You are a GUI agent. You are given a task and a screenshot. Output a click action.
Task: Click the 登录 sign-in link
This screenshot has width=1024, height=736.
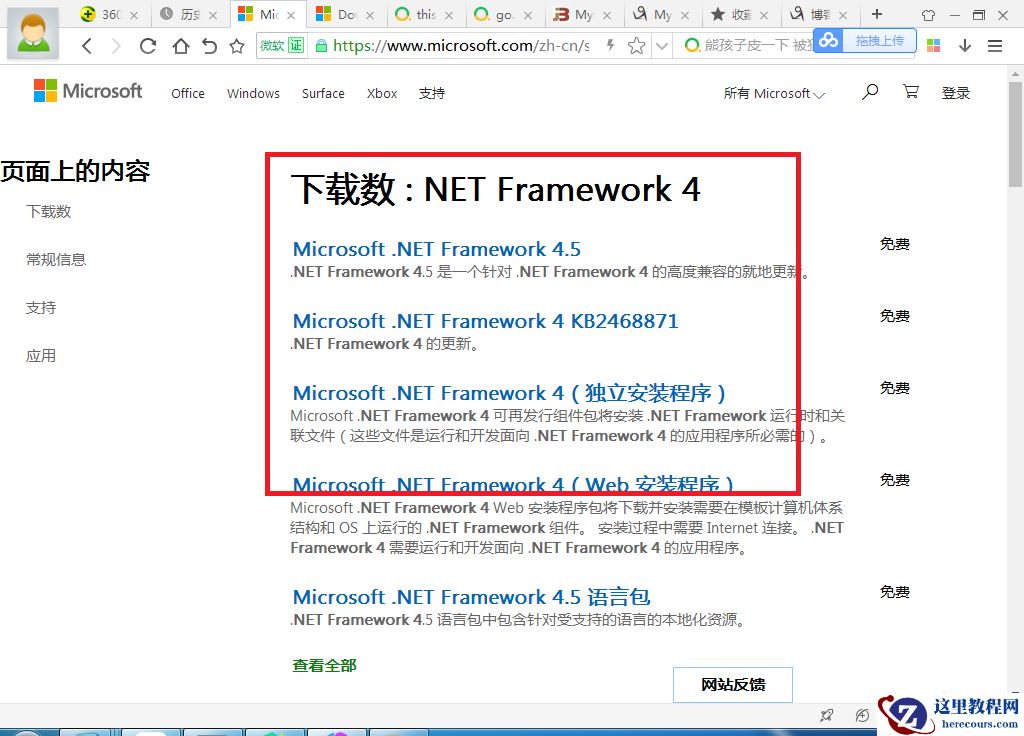[x=955, y=93]
